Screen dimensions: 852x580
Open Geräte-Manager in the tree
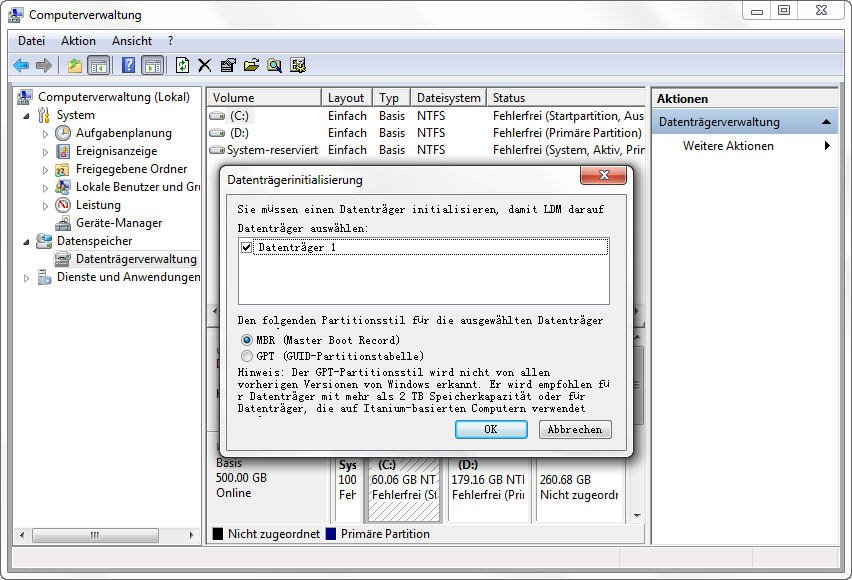[118, 223]
